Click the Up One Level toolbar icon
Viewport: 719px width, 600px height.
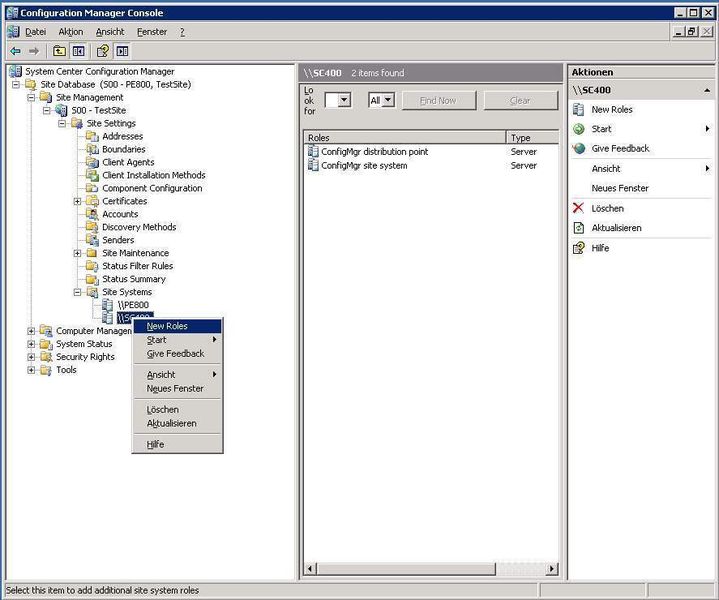tap(59, 51)
